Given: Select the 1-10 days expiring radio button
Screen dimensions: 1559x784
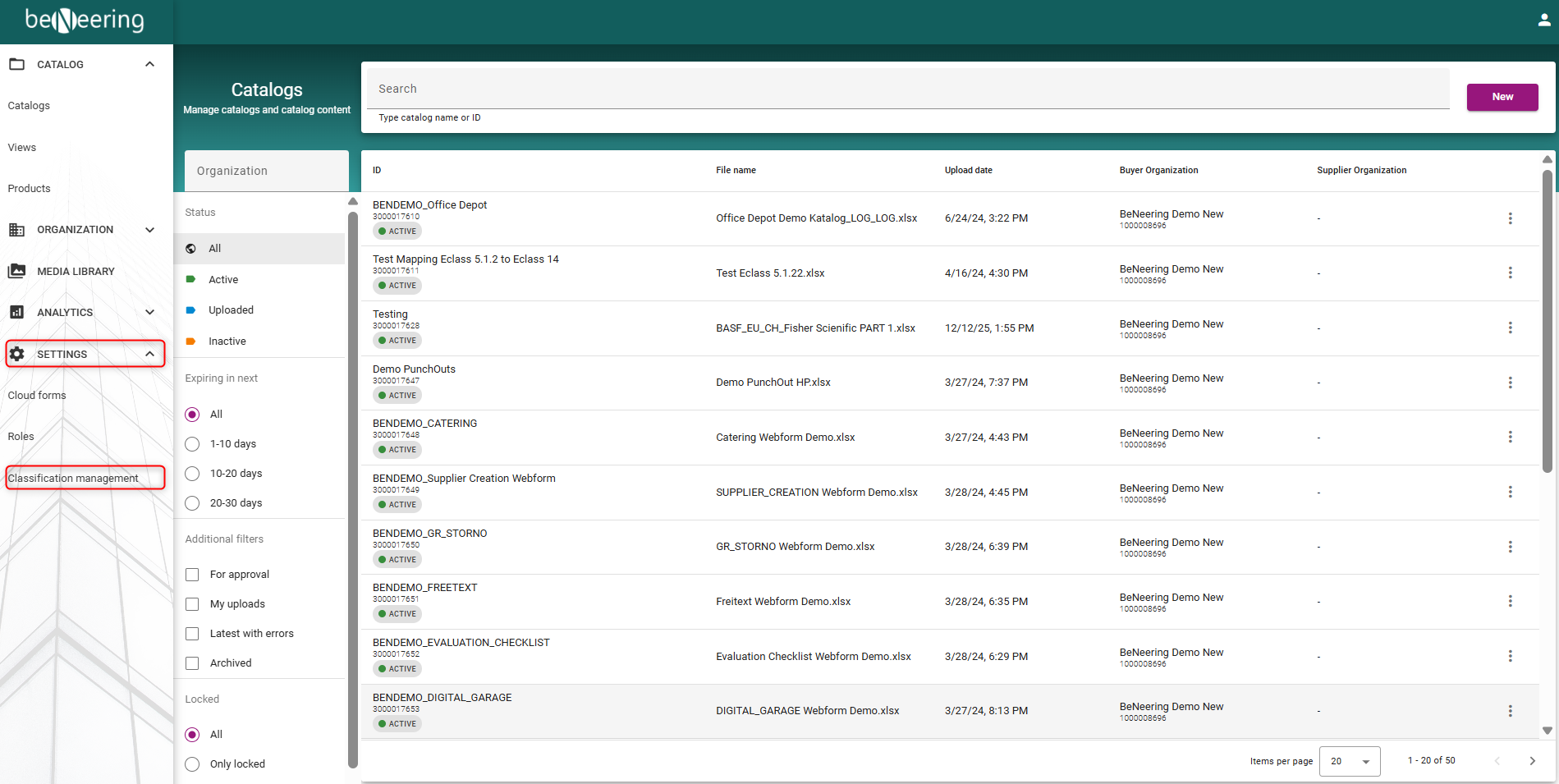Looking at the screenshot, I should 192,444.
